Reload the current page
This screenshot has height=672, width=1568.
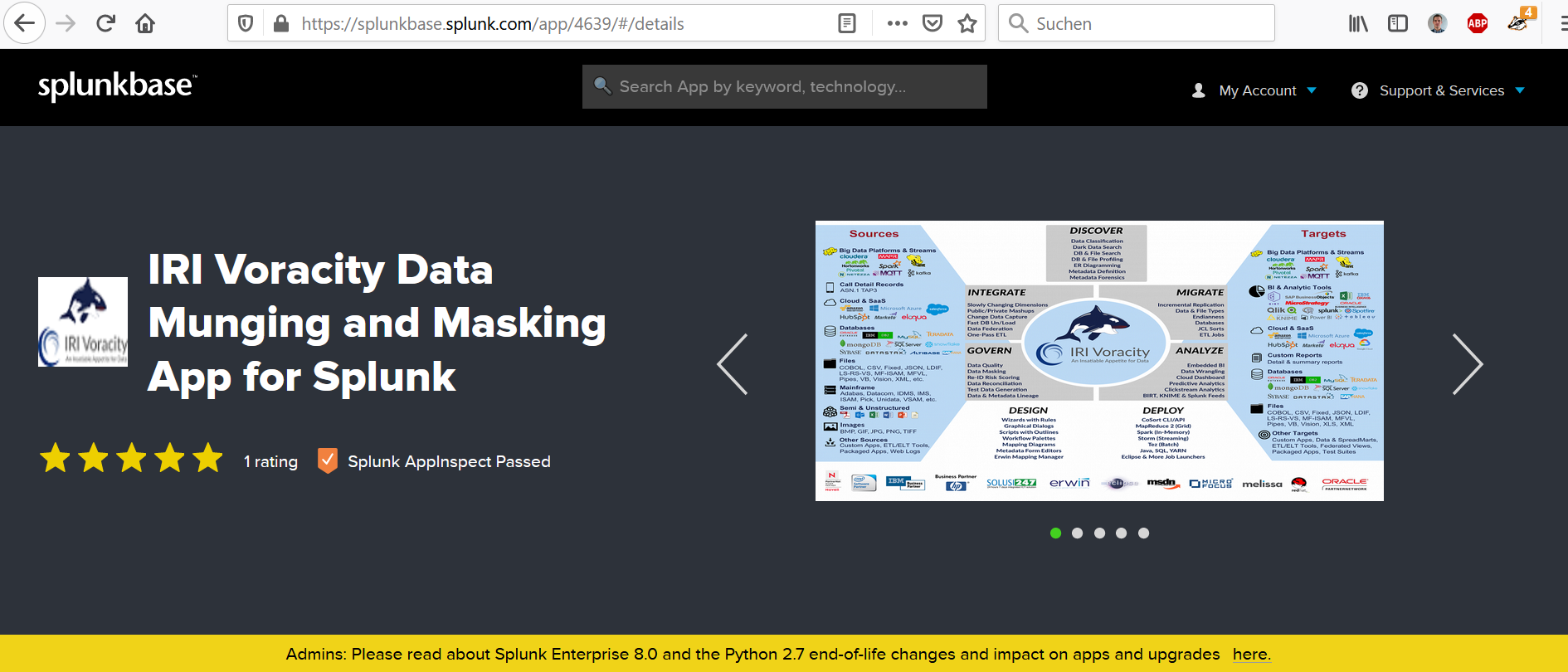click(x=105, y=23)
